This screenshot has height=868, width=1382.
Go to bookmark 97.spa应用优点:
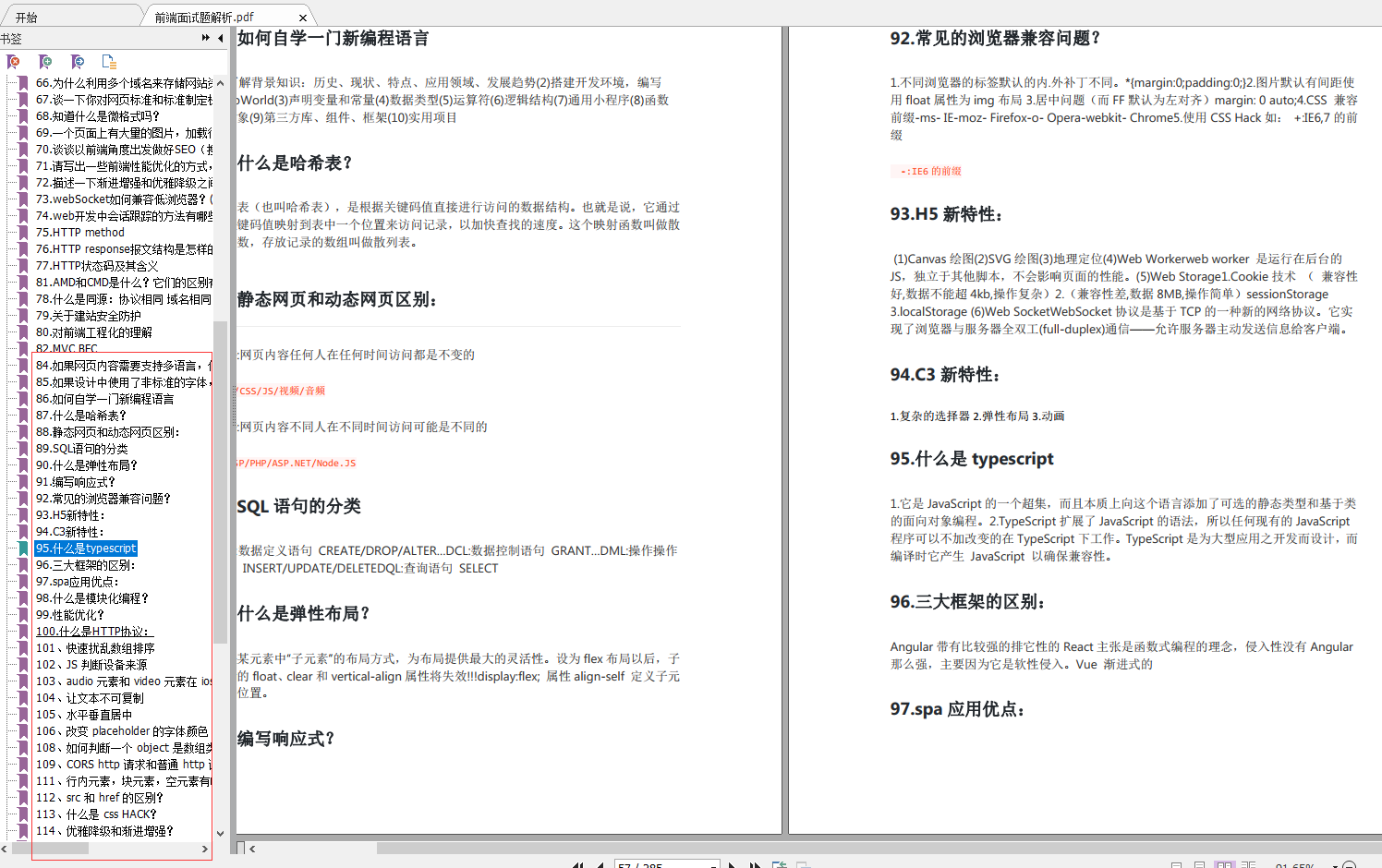point(77,582)
